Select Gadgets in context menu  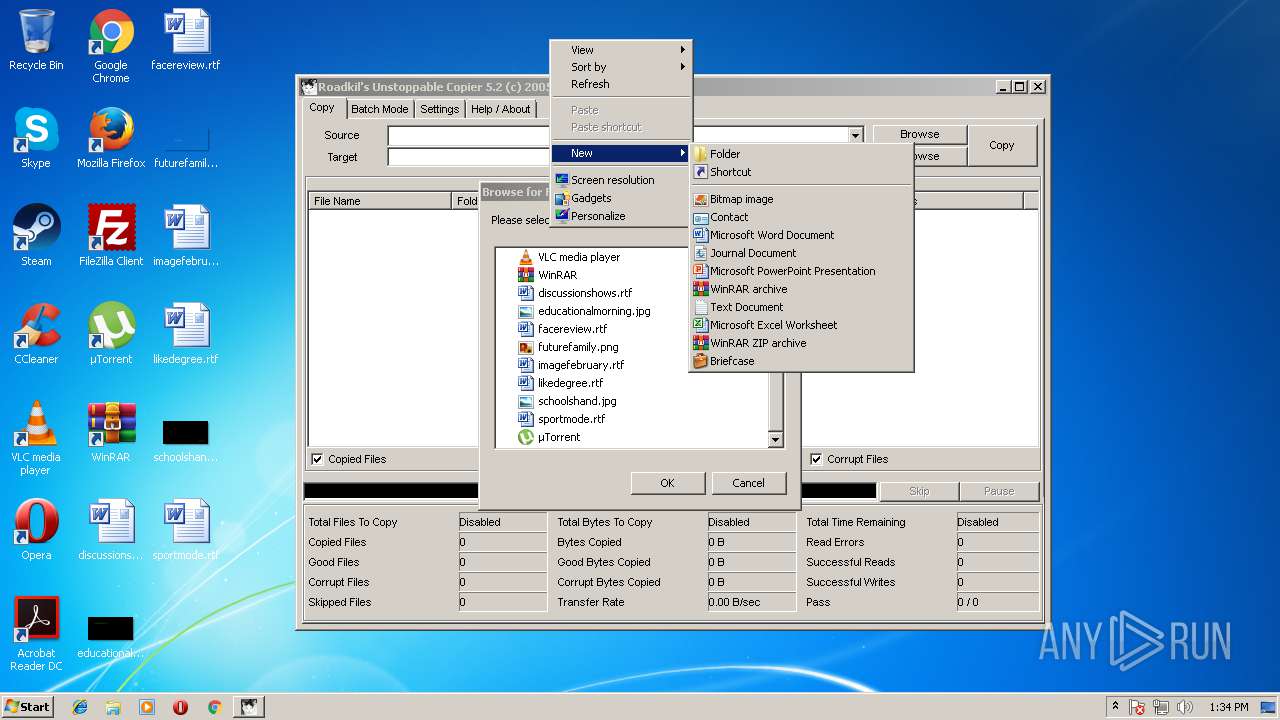621,198
